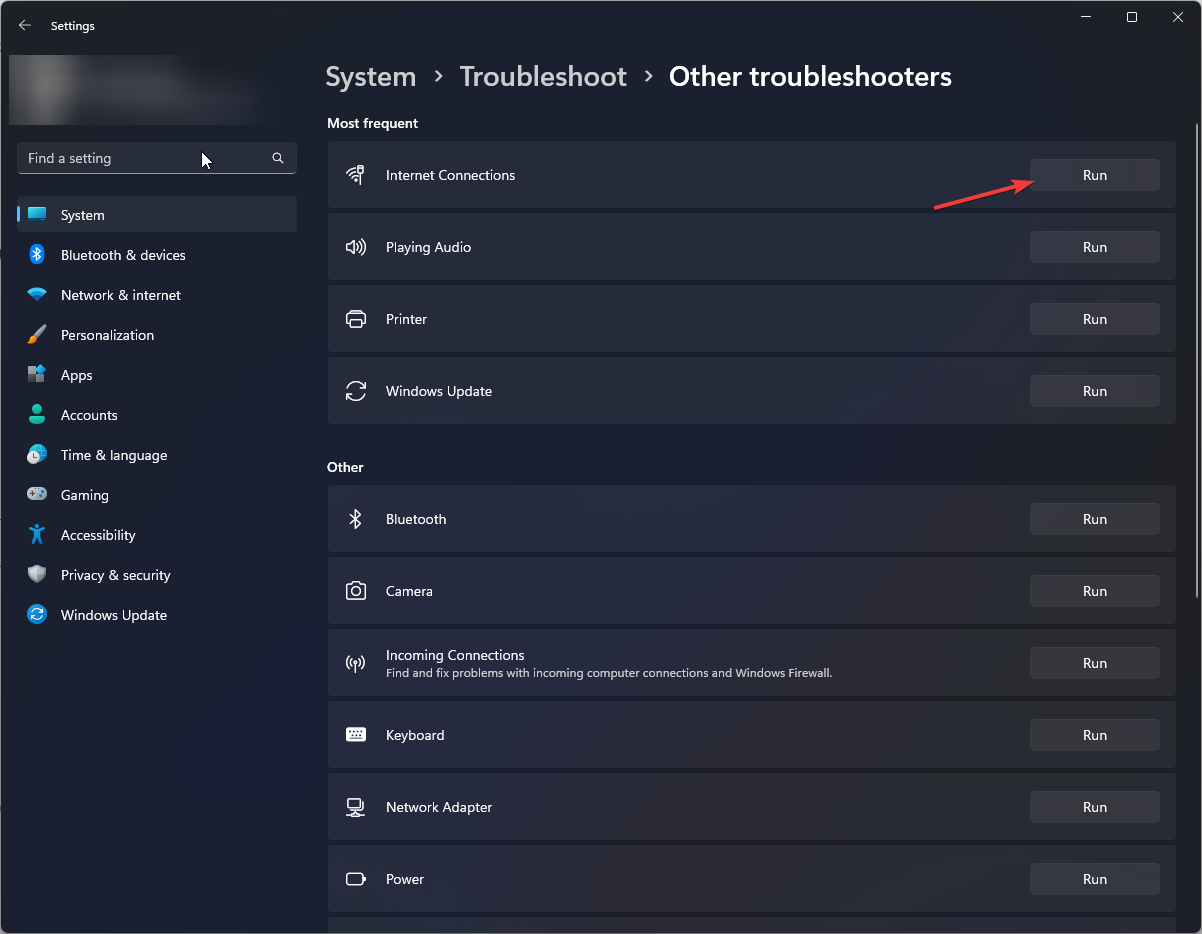Select Gaming in the sidebar
Screen dimensions: 1202x934
tap(157, 495)
